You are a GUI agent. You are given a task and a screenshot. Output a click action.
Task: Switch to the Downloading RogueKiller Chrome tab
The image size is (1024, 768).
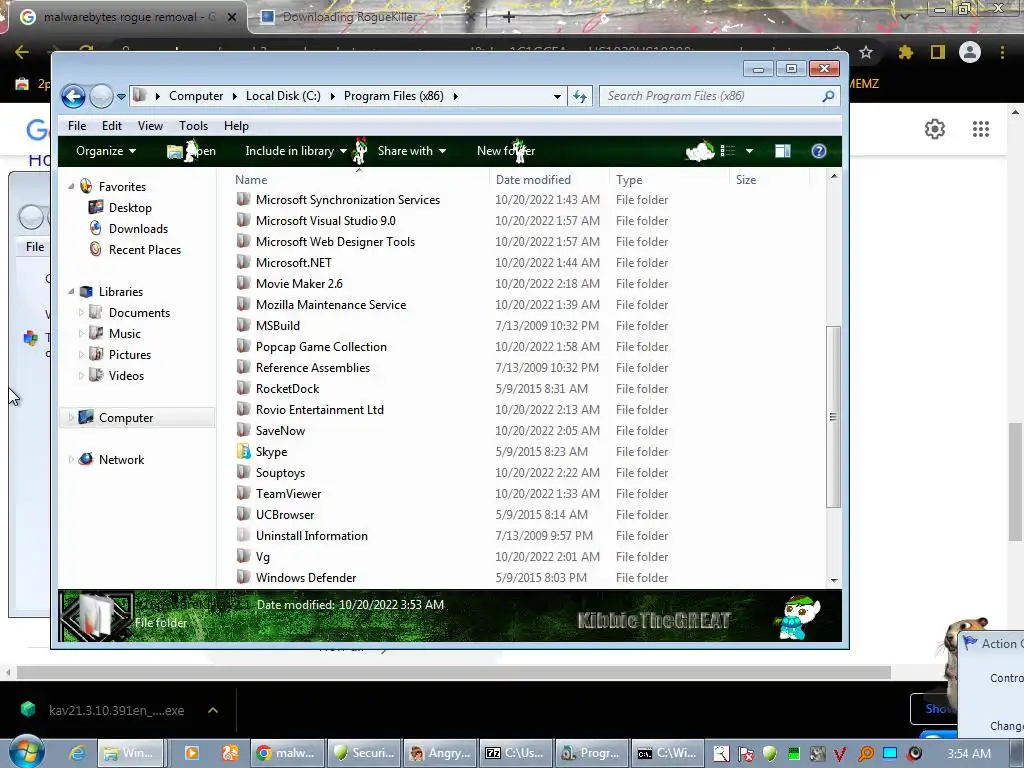366,17
